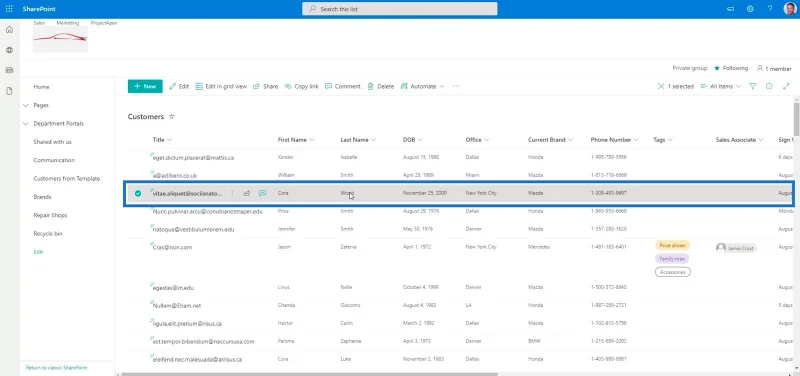
Task: Open the My sites globe icon
Action: pyautogui.click(x=9, y=50)
